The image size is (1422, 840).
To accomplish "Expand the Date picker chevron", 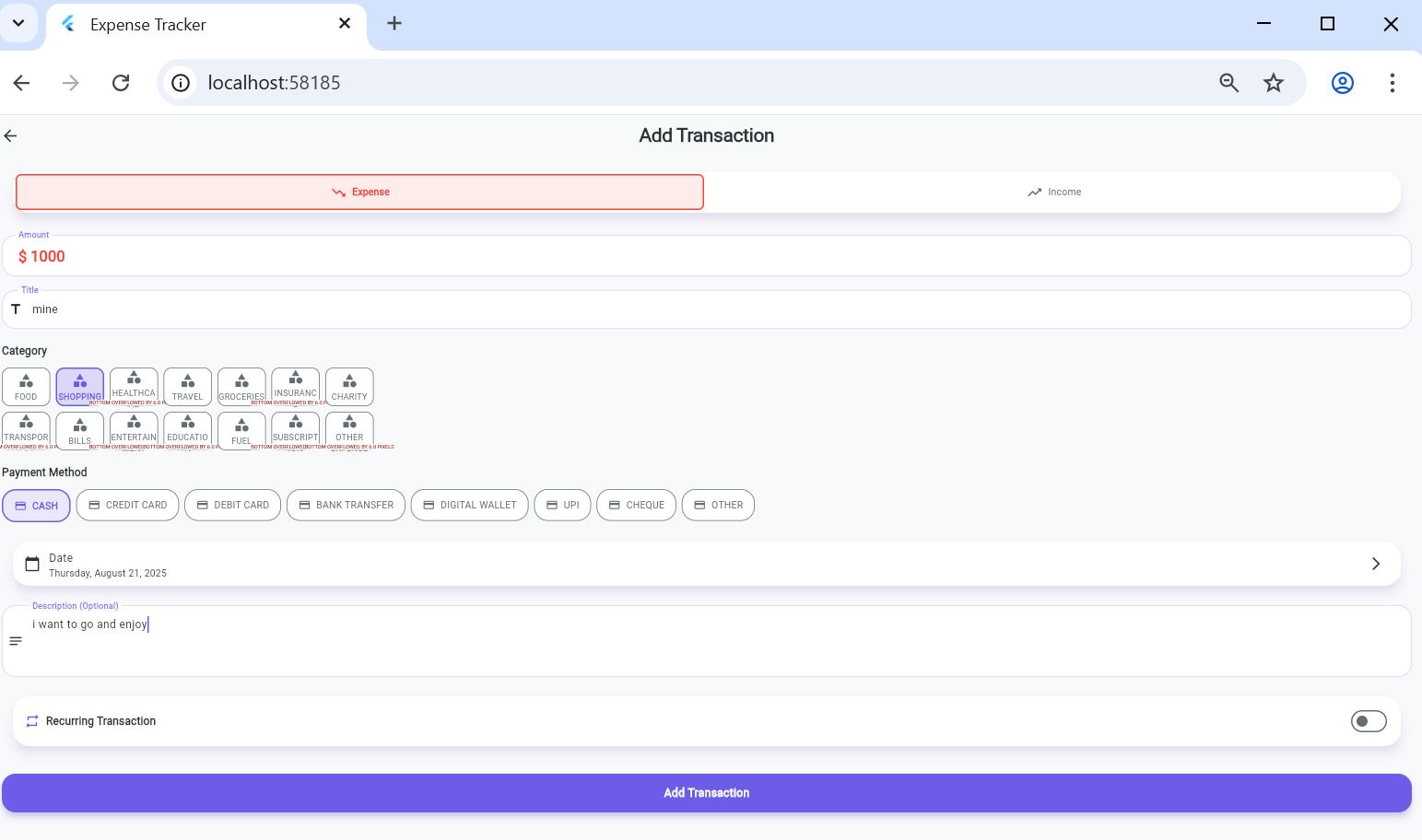I will point(1376,564).
